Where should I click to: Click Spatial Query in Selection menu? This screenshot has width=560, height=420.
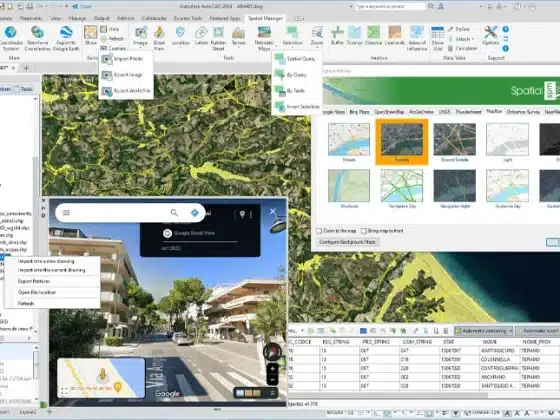click(296, 59)
